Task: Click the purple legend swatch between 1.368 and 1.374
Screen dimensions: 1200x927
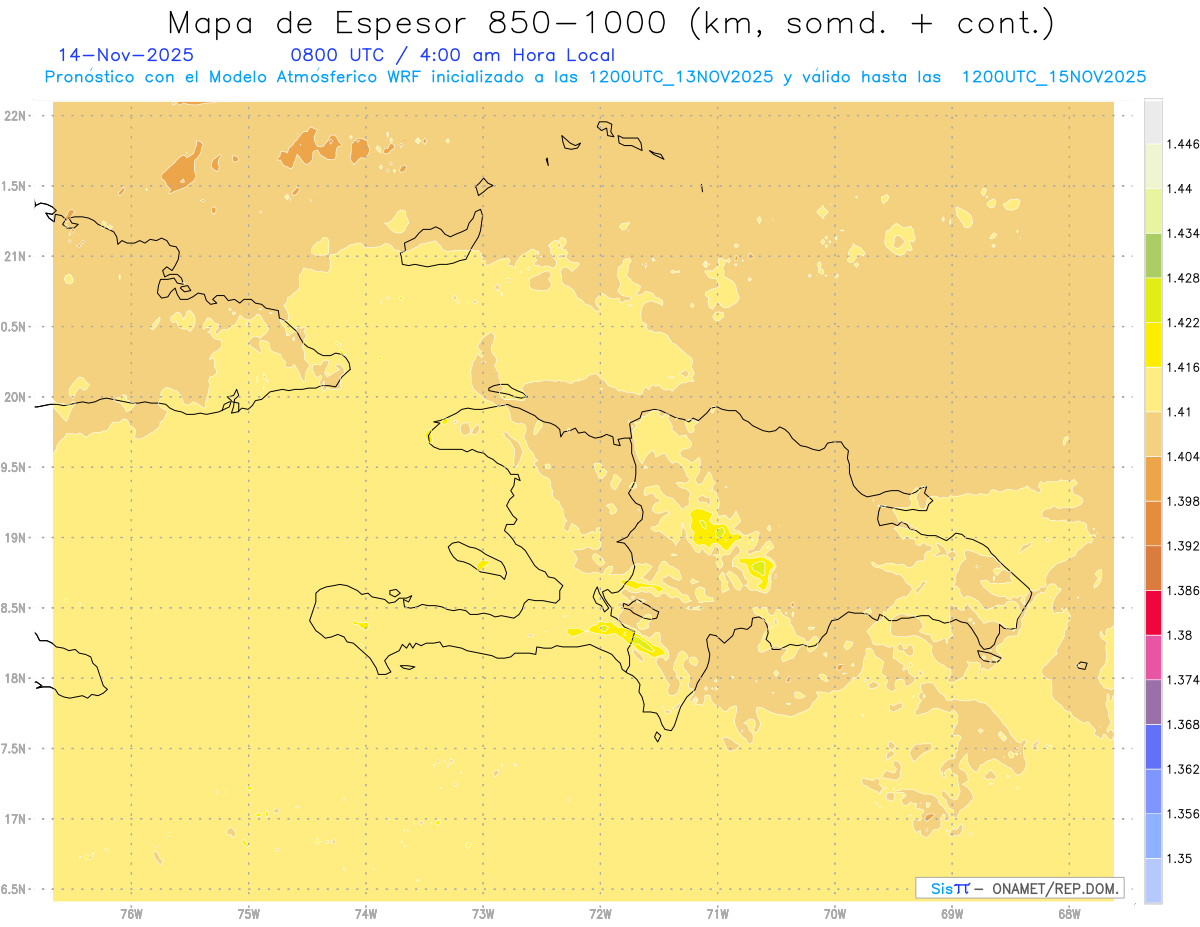Action: pos(1153,702)
